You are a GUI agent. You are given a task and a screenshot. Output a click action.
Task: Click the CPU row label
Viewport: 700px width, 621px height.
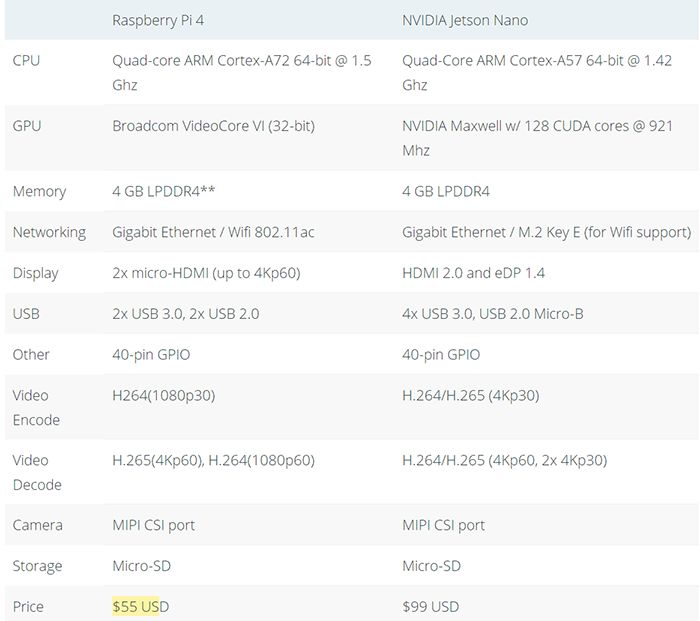point(26,61)
